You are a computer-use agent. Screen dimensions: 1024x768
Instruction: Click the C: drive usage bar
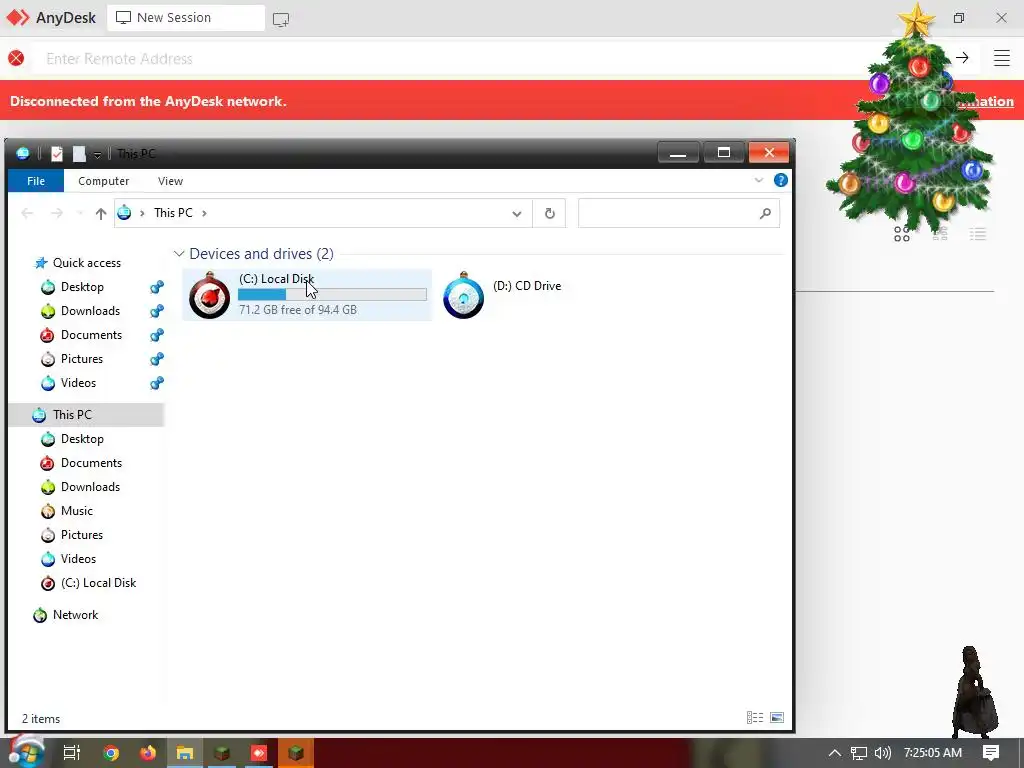tap(332, 295)
